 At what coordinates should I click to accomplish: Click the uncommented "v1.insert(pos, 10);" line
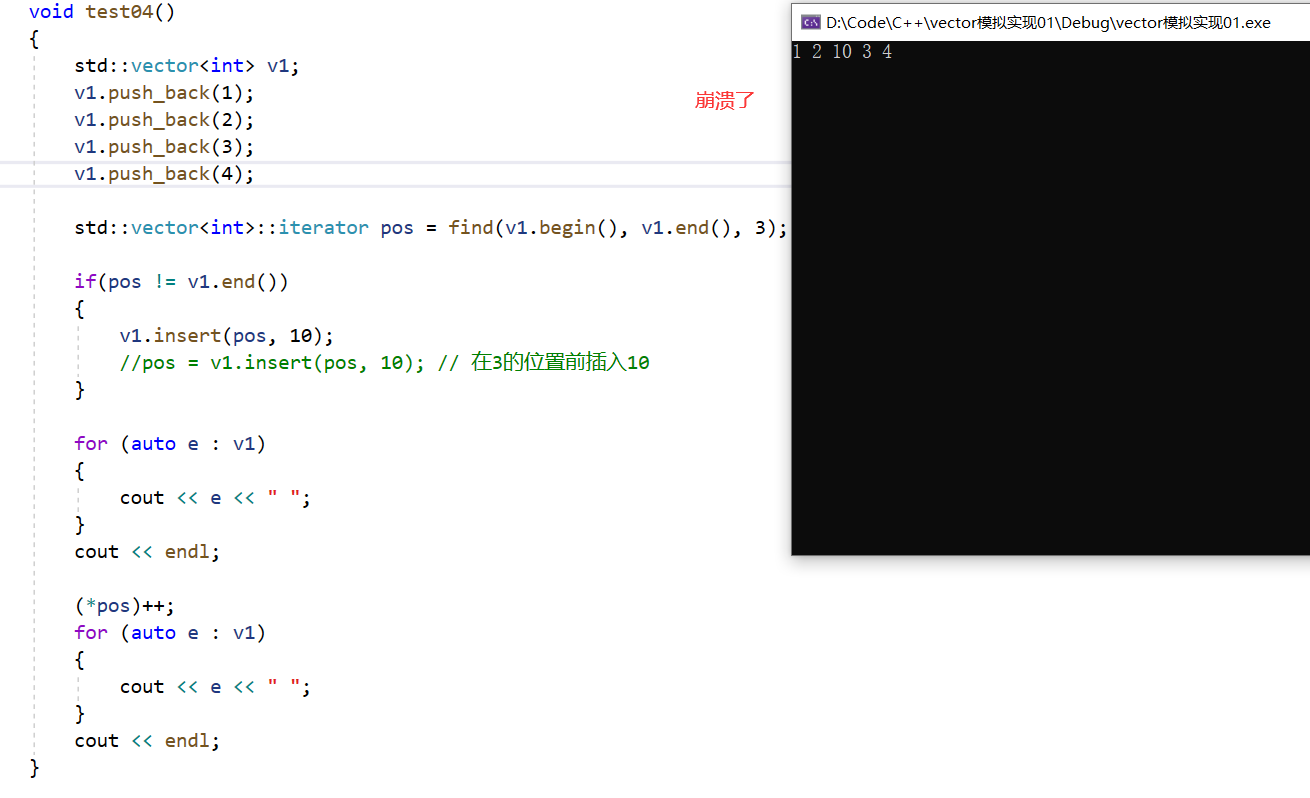click(227, 336)
